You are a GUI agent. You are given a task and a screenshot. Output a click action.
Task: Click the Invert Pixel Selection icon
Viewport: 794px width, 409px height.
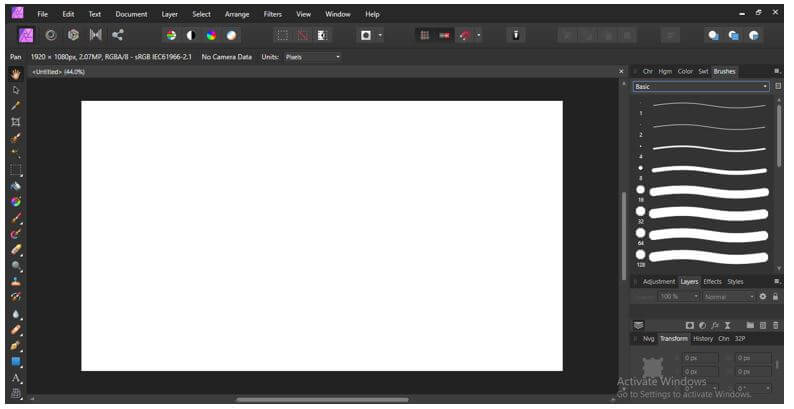pos(323,35)
